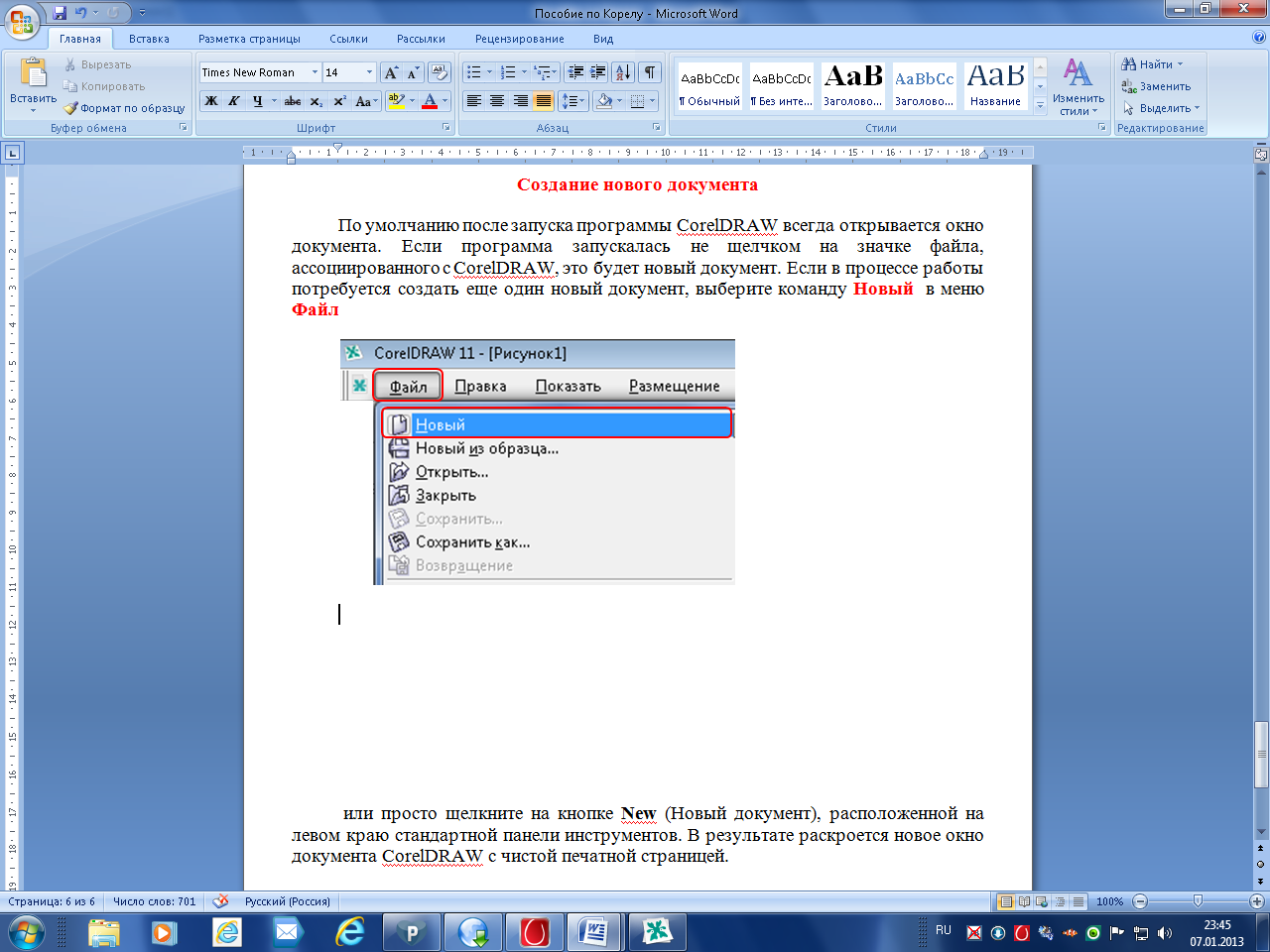
Task: Open Windows Start menu
Action: [x=27, y=932]
